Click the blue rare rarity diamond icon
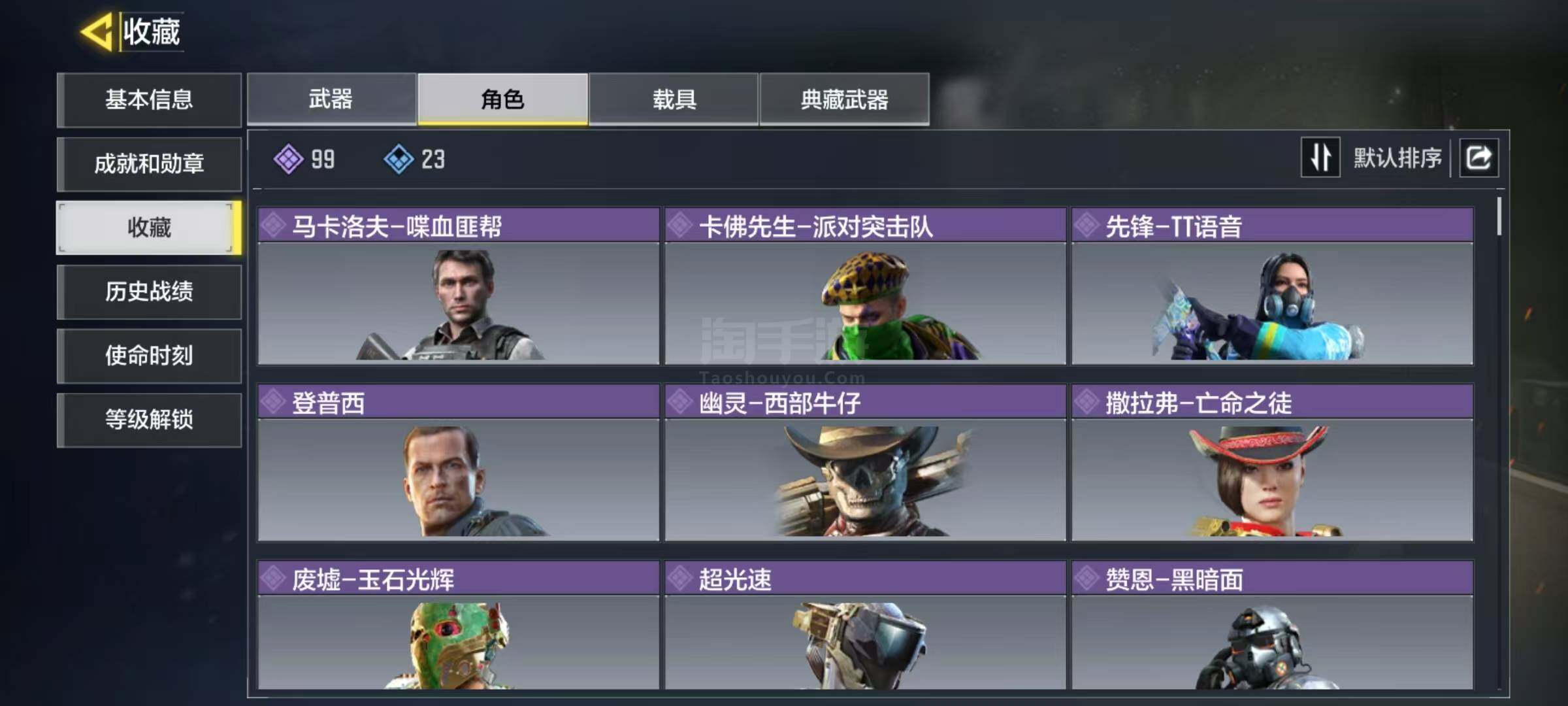This screenshot has width=1568, height=706. [x=399, y=159]
